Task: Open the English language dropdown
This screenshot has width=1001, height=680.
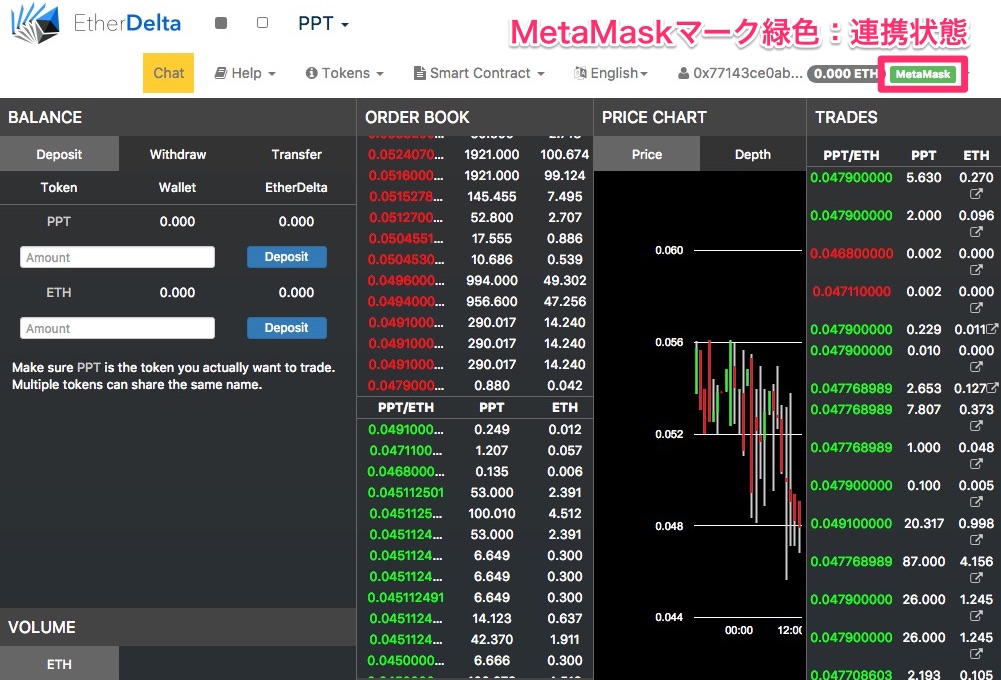Action: [x=611, y=73]
